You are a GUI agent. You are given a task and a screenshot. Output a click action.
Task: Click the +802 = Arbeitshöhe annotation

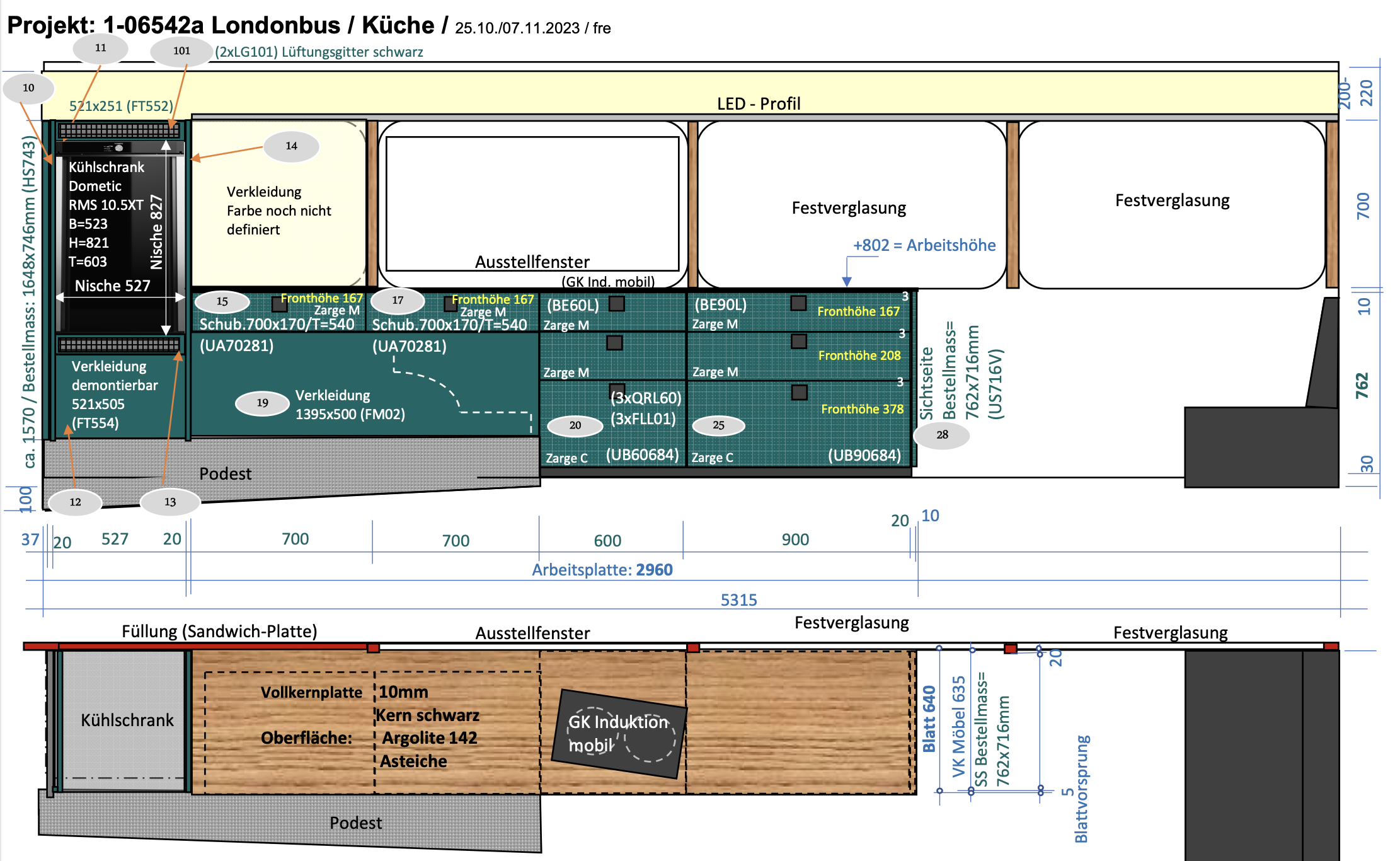[x=924, y=245]
